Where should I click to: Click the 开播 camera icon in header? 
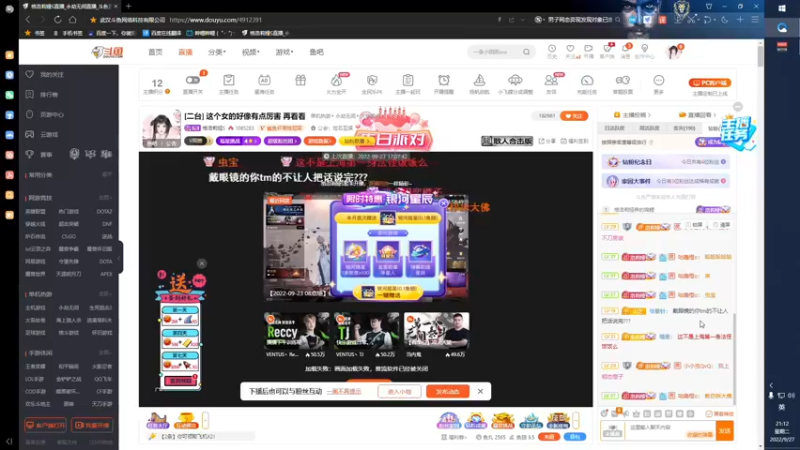[588, 49]
